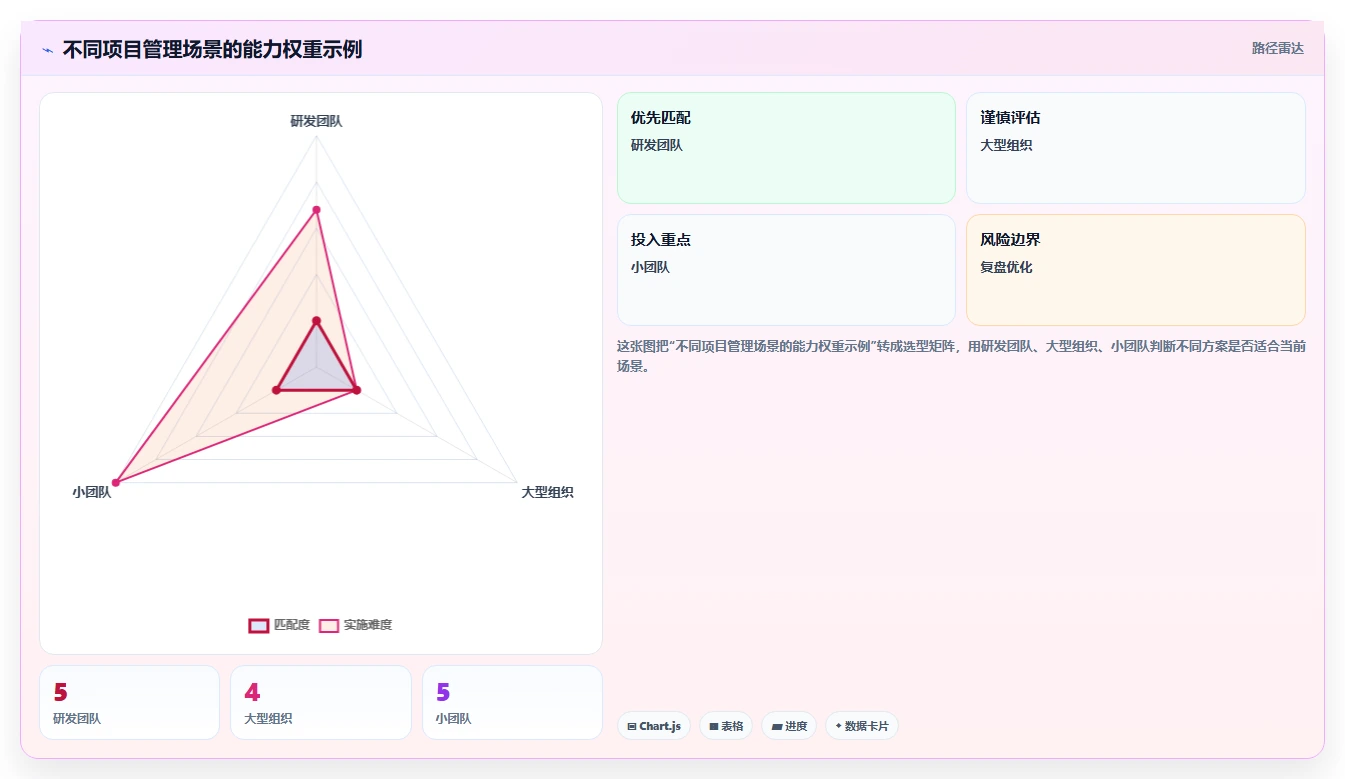Open the 优先匹配 card
This screenshot has height=779, width=1345.
coord(786,148)
